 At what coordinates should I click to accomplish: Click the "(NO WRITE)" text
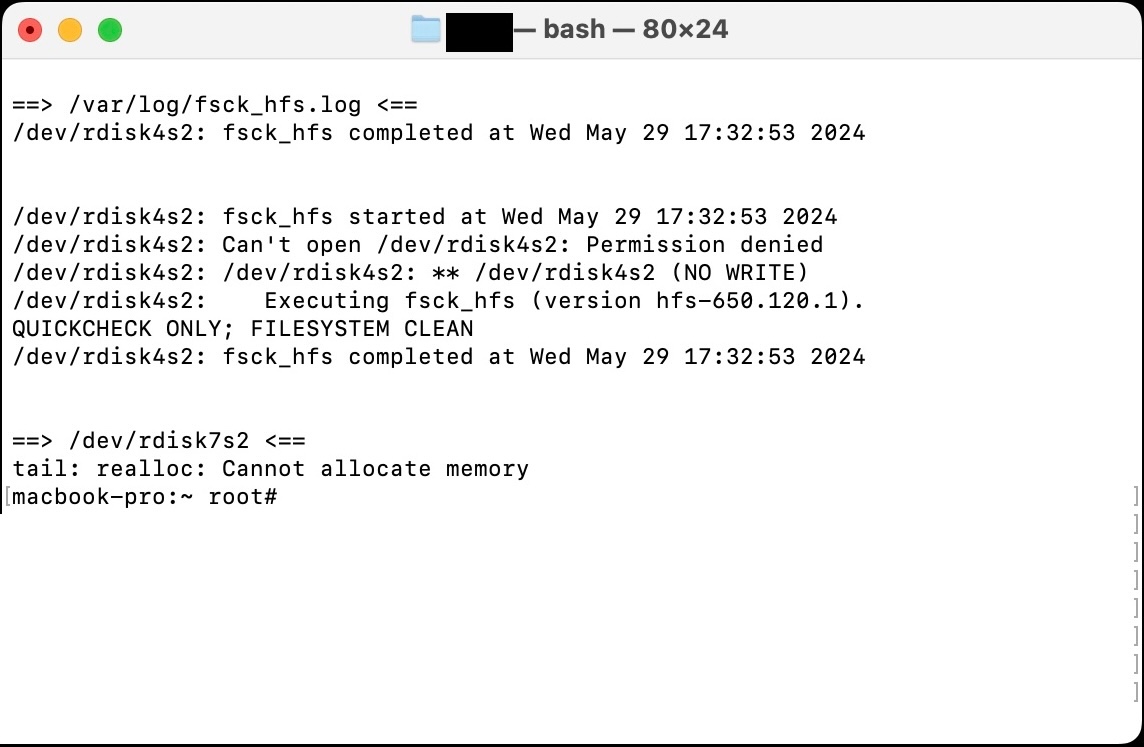[x=739, y=273]
